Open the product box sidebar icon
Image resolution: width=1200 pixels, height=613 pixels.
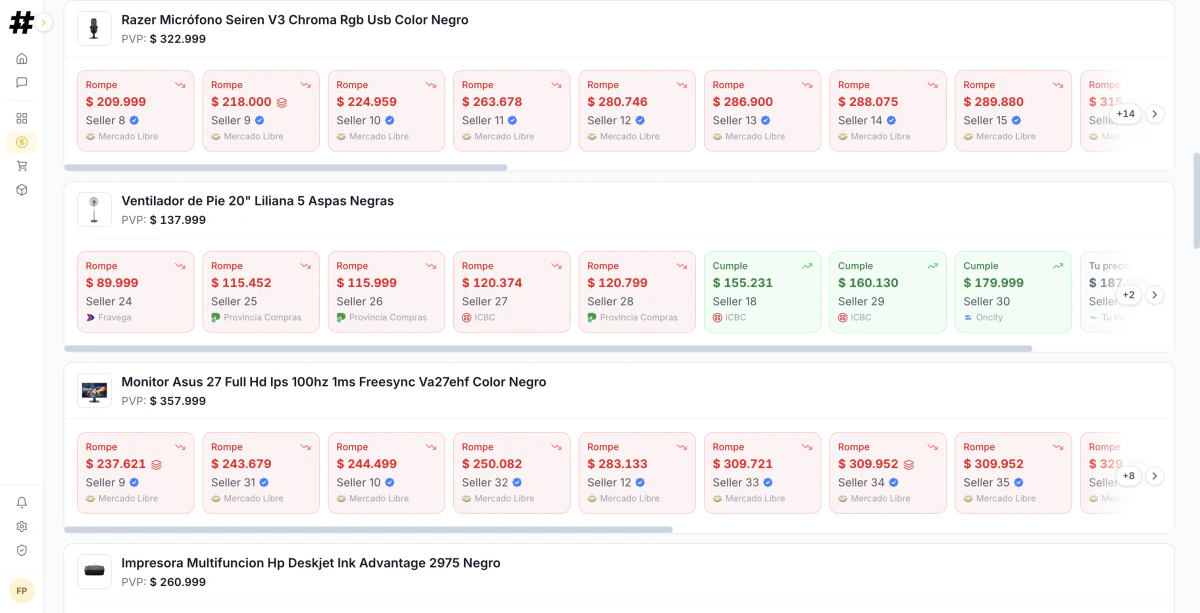22,190
